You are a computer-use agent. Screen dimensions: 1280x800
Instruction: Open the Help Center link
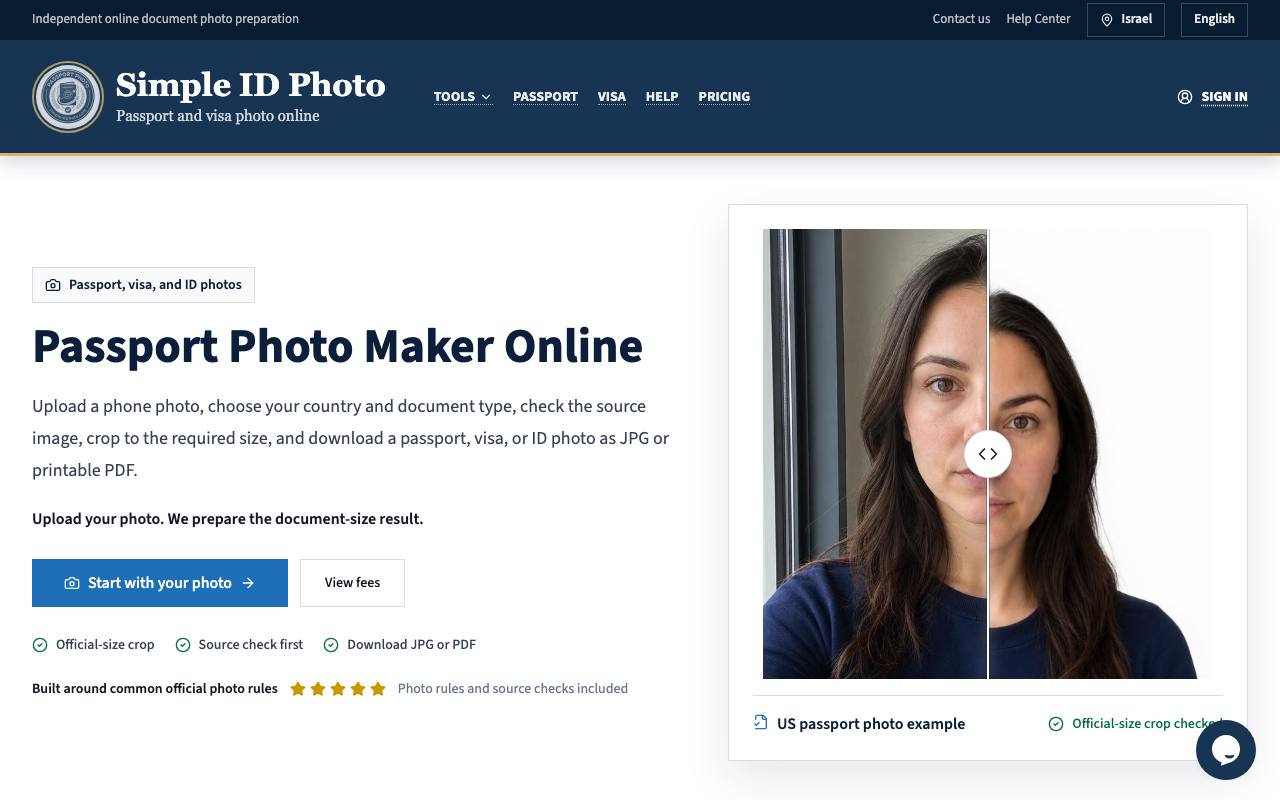[1038, 19]
